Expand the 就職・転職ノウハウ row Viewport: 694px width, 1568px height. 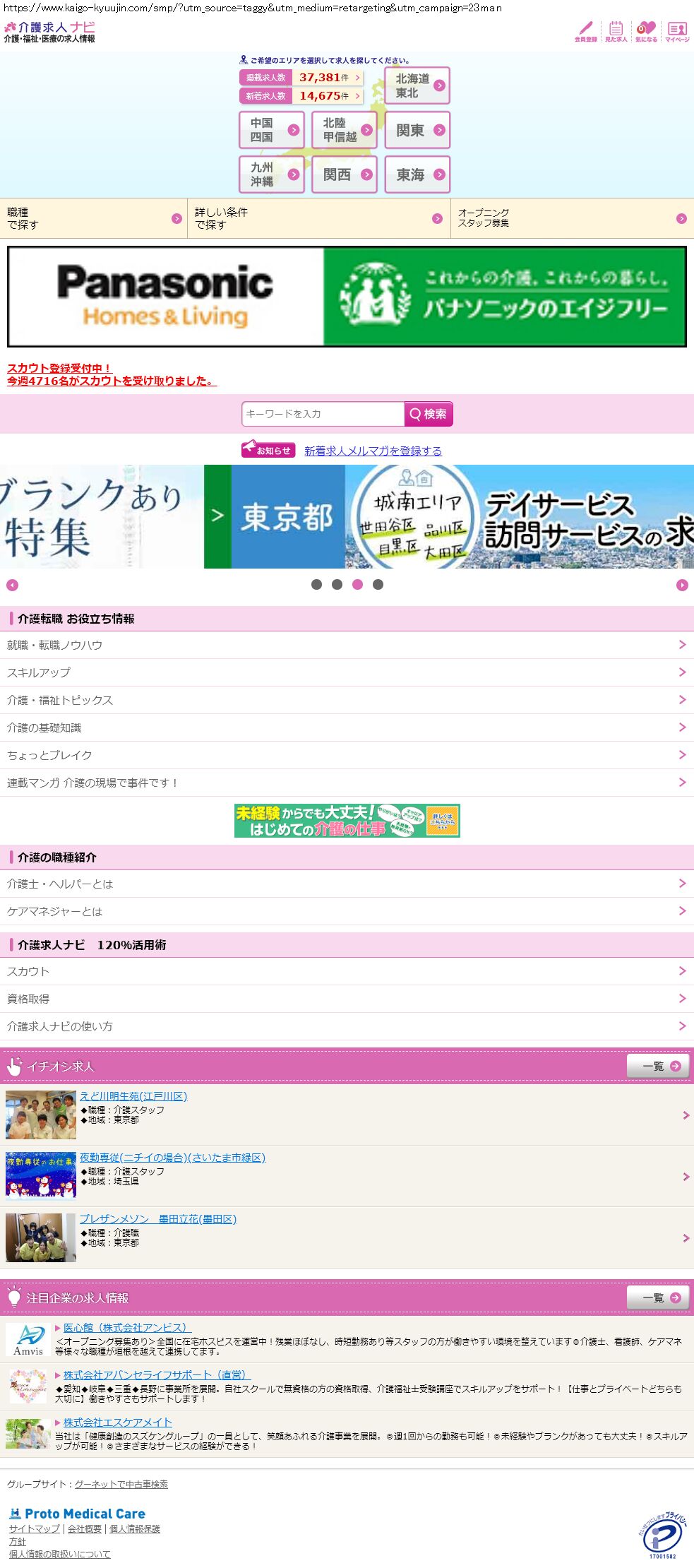pos(347,645)
